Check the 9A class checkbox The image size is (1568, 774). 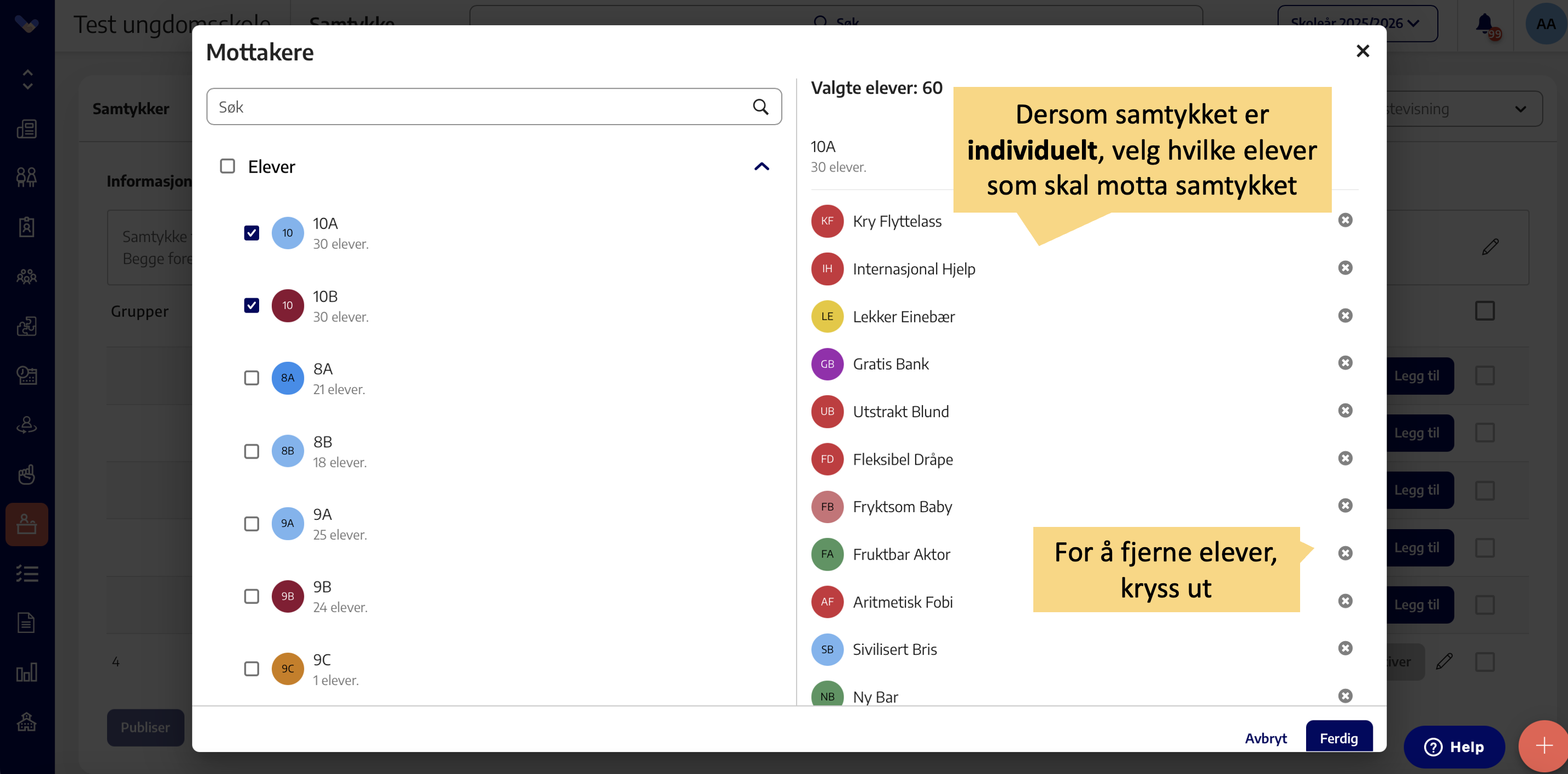[x=251, y=524]
